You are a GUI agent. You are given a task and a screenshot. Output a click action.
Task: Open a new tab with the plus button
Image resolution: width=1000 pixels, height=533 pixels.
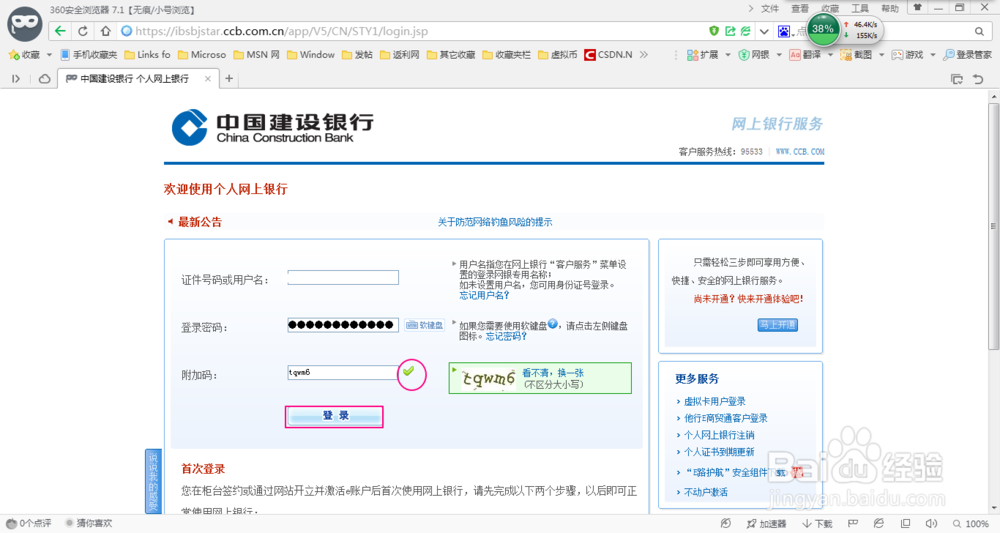click(229, 79)
